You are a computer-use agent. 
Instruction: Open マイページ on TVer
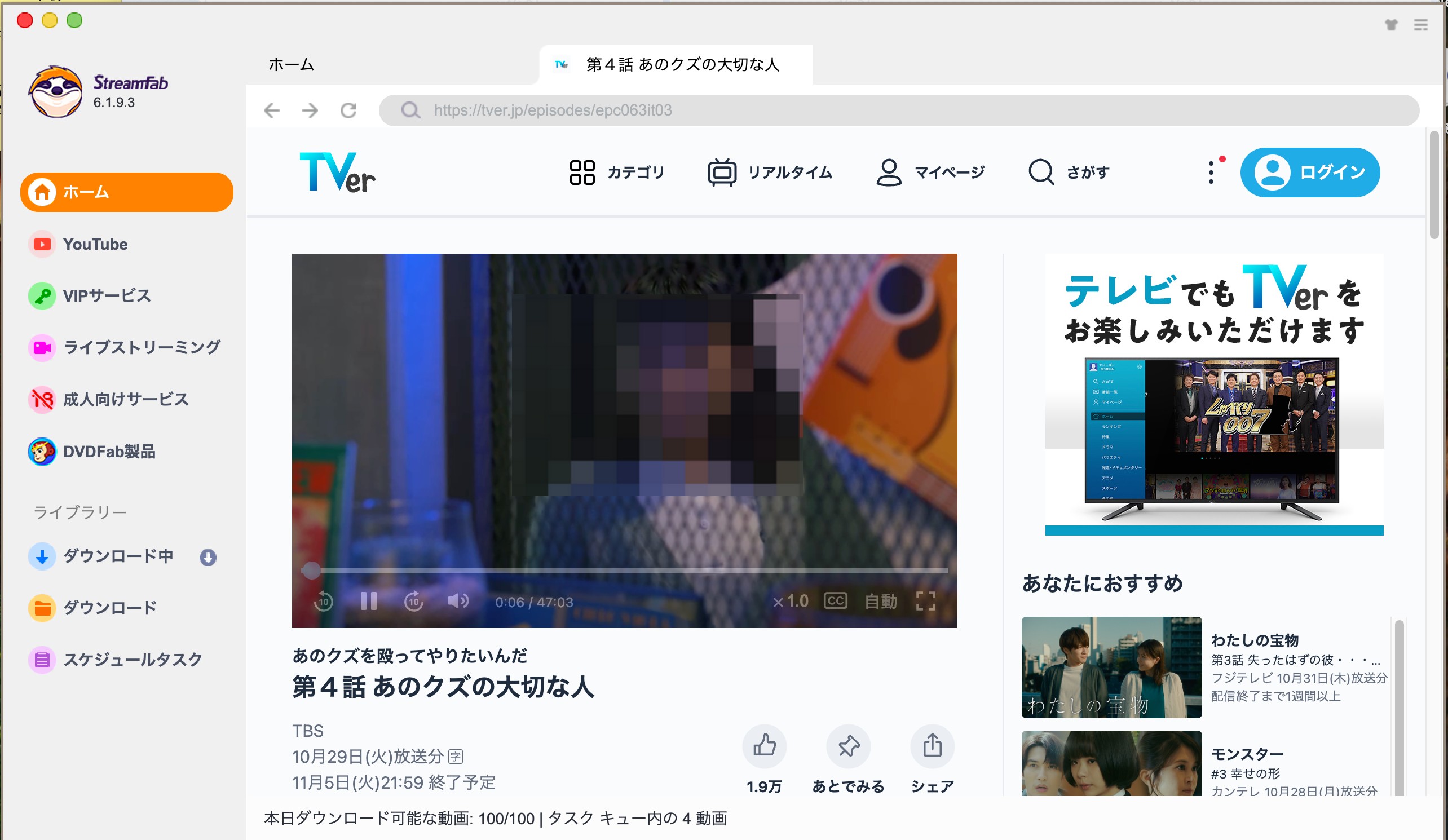pos(930,173)
